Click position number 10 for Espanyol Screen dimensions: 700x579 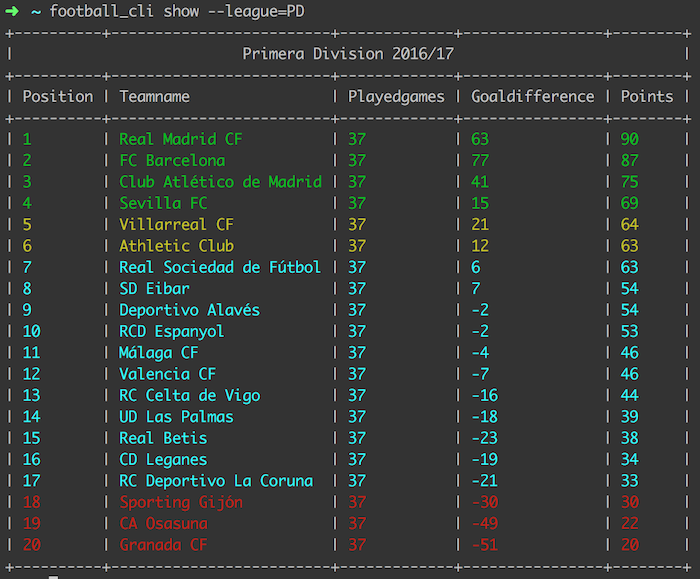[31, 331]
